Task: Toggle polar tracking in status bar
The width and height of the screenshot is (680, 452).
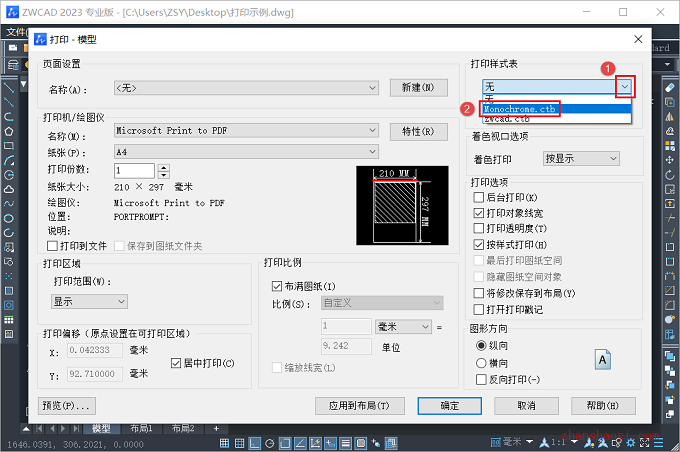Action: [270, 443]
